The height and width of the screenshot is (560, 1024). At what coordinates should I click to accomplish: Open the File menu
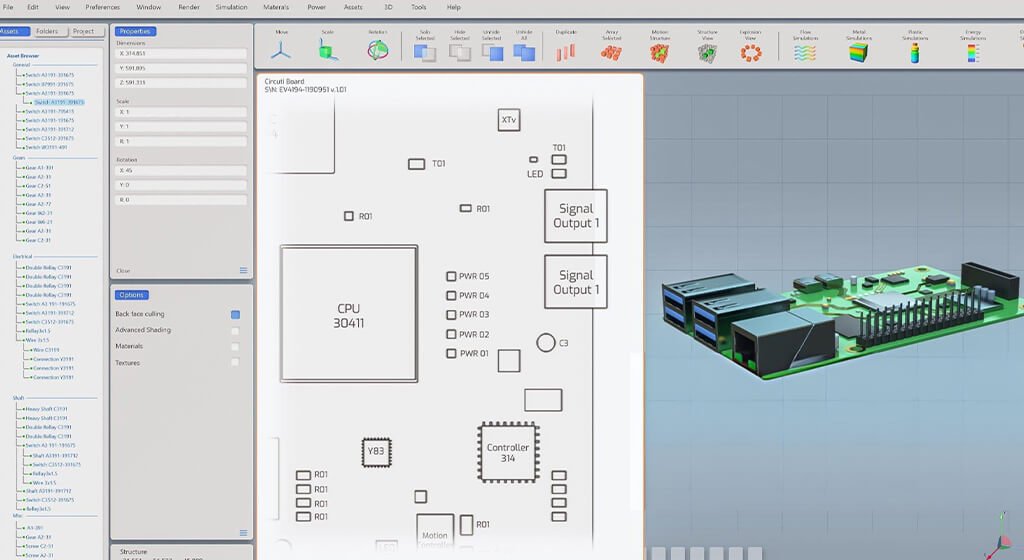[8, 7]
